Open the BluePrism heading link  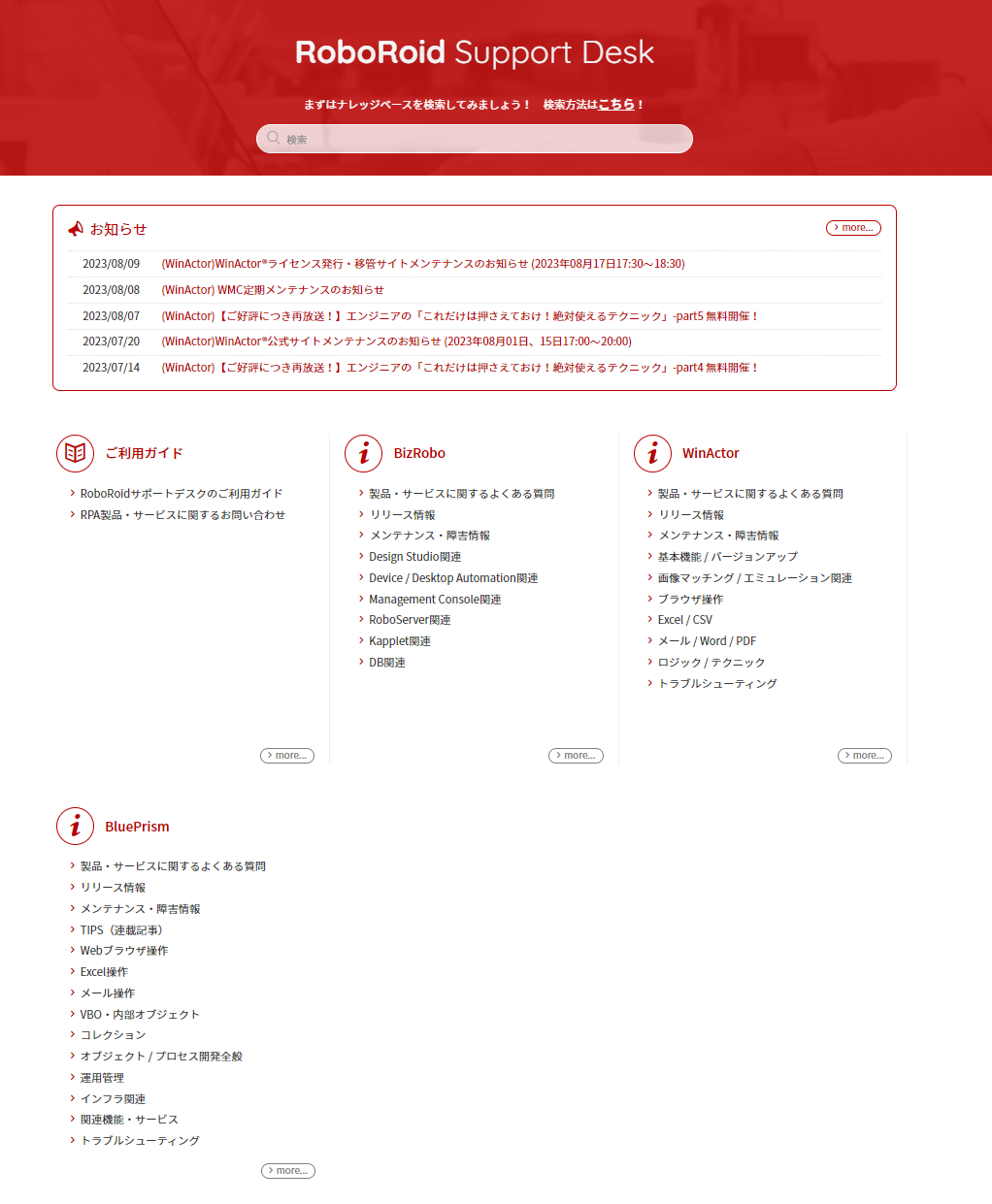pos(137,827)
